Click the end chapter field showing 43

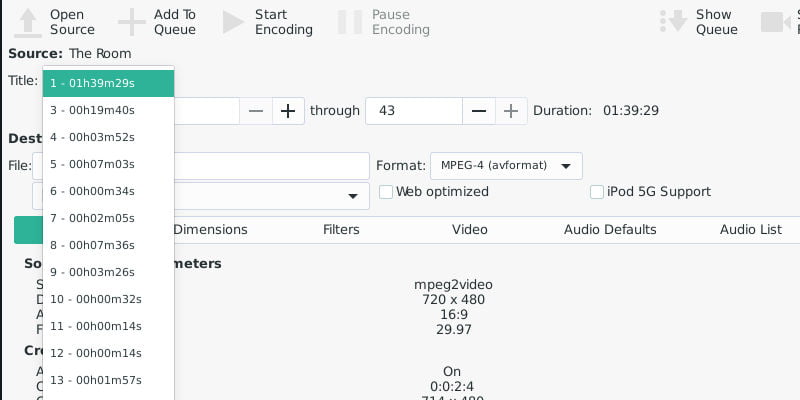pos(412,110)
